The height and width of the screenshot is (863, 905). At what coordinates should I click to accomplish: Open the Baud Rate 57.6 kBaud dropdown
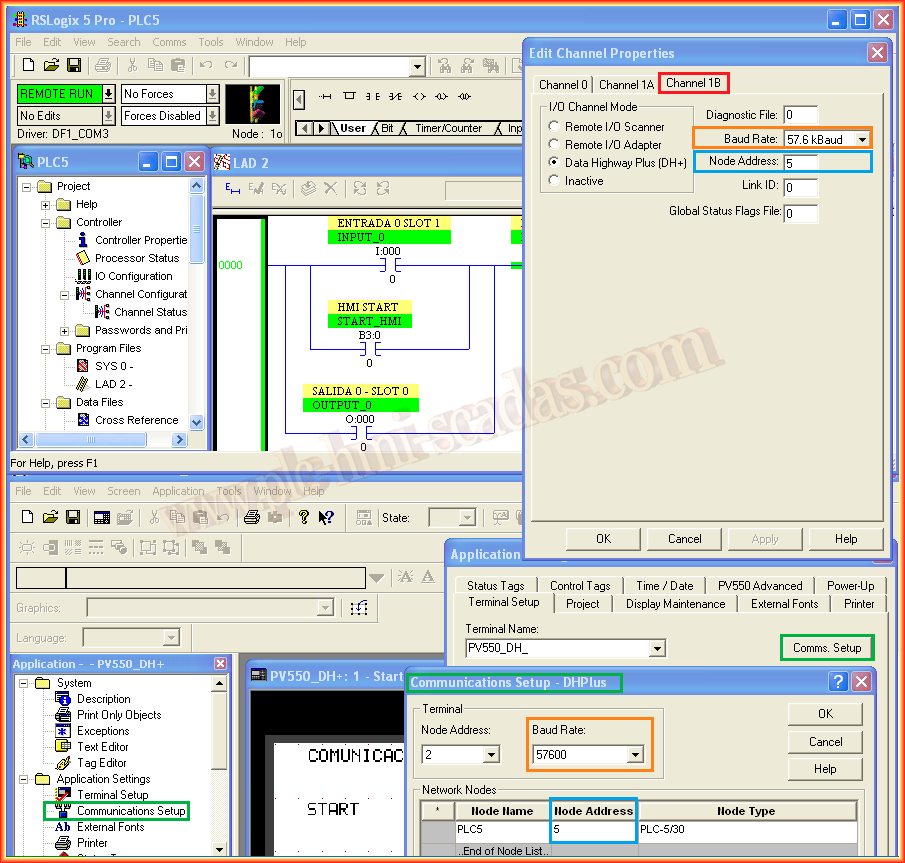861,139
